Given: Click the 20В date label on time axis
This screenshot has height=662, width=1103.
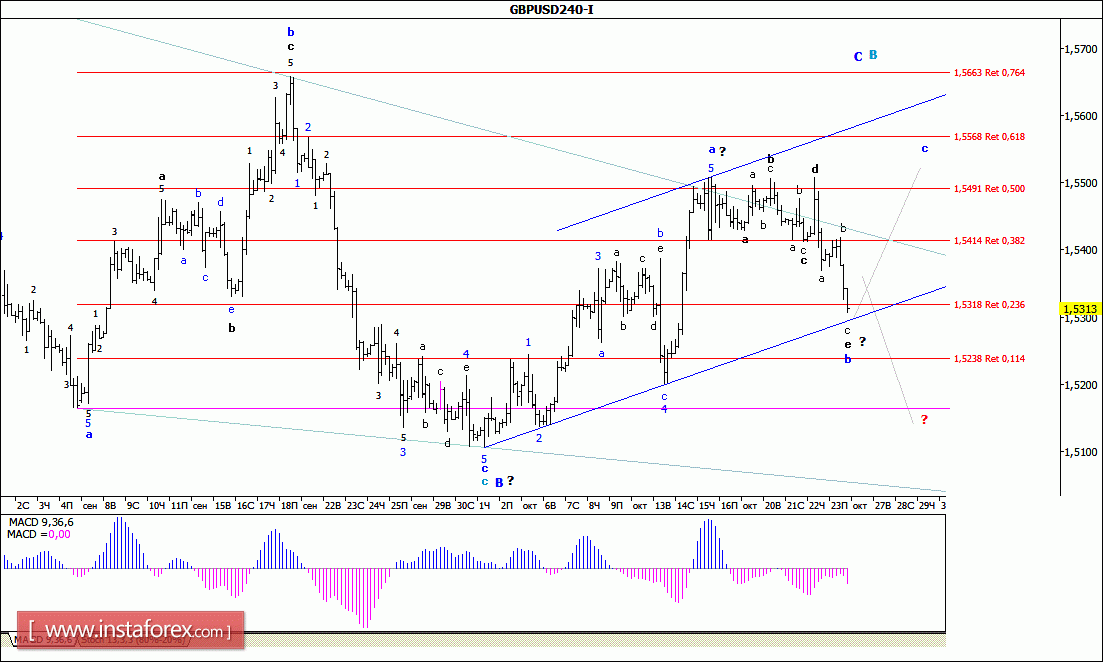Looking at the screenshot, I should 772,506.
